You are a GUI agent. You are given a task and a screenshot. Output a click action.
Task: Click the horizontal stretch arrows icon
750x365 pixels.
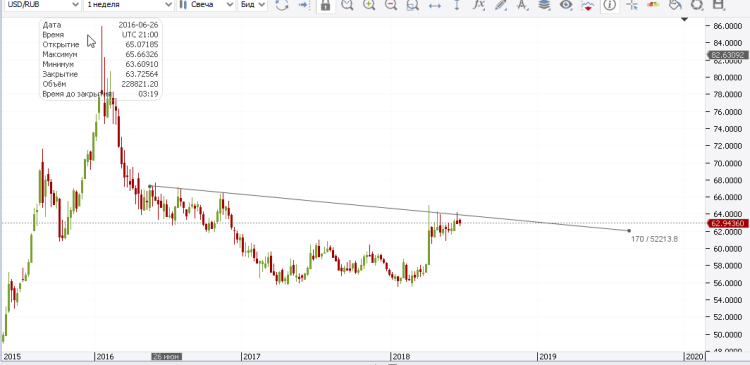click(435, 5)
